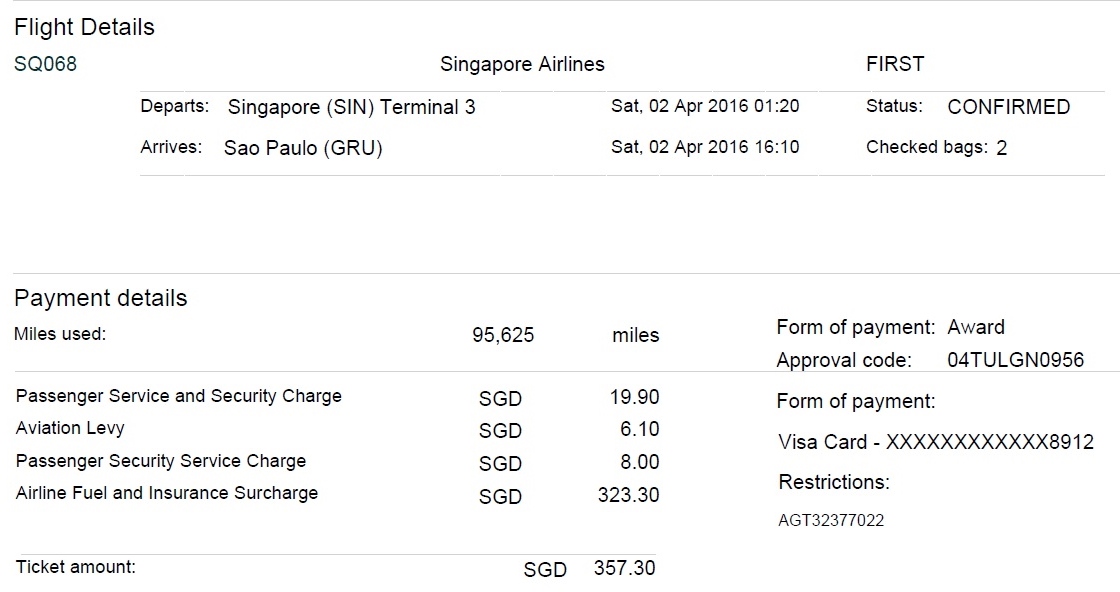Click Passenger Security Service Charge label
1120x592 pixels.
click(x=160, y=461)
